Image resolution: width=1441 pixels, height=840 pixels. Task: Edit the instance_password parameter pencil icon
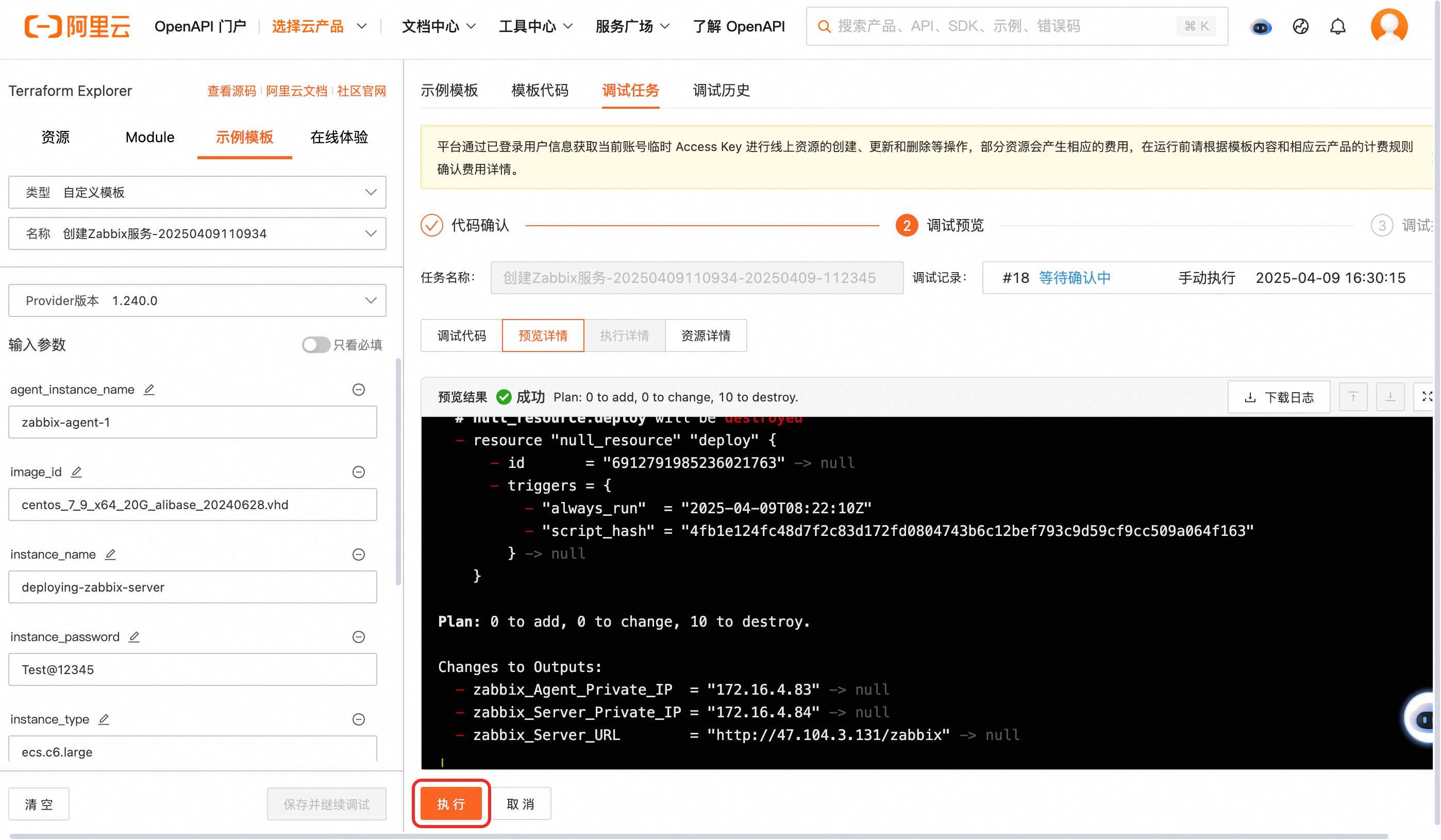pos(134,636)
